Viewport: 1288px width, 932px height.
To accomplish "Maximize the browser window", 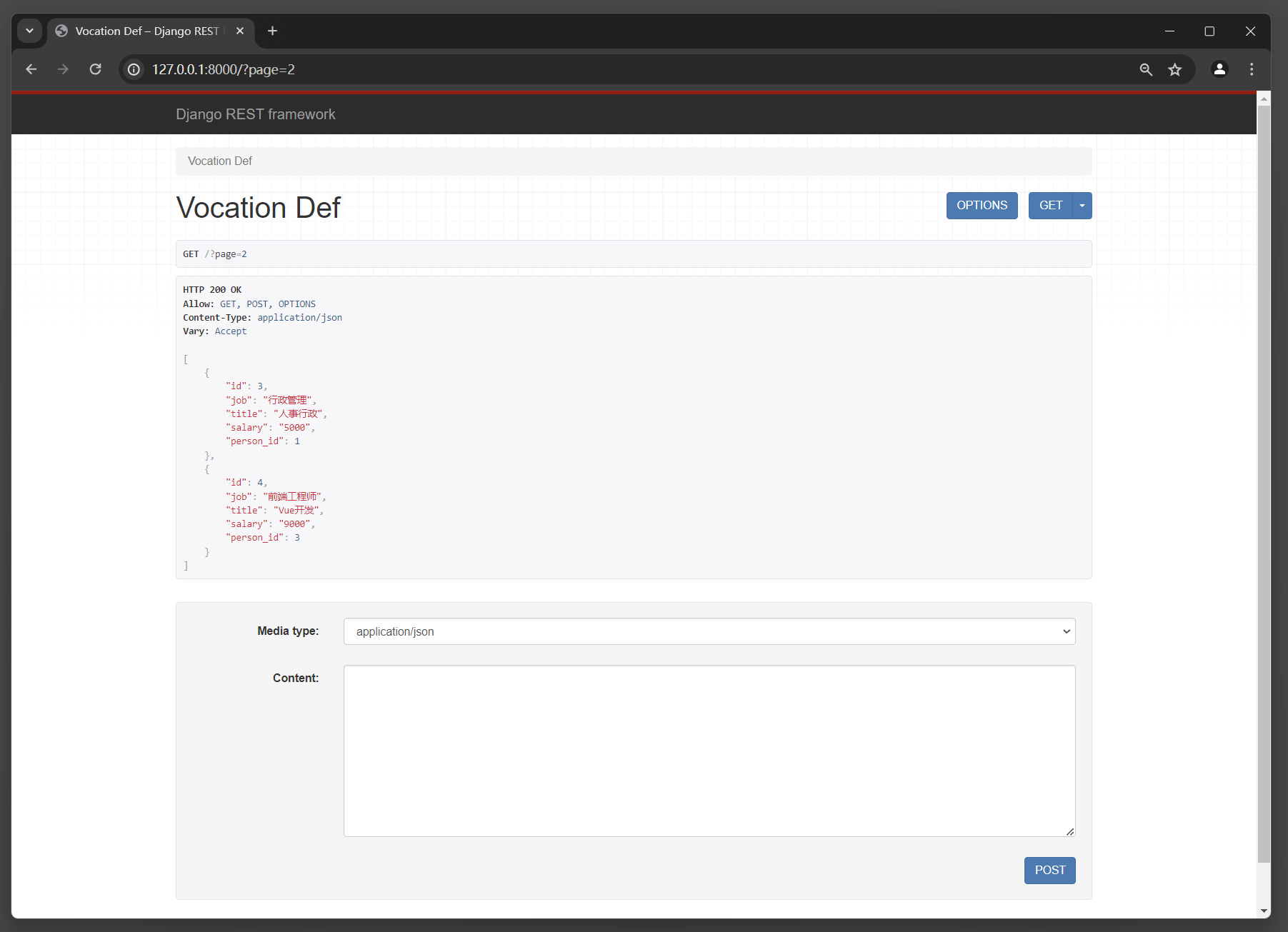I will (x=1209, y=31).
